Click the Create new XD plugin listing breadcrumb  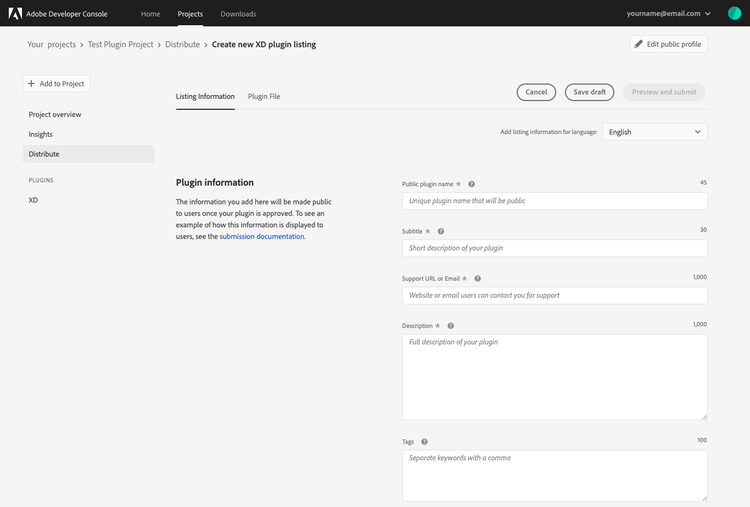coord(264,44)
